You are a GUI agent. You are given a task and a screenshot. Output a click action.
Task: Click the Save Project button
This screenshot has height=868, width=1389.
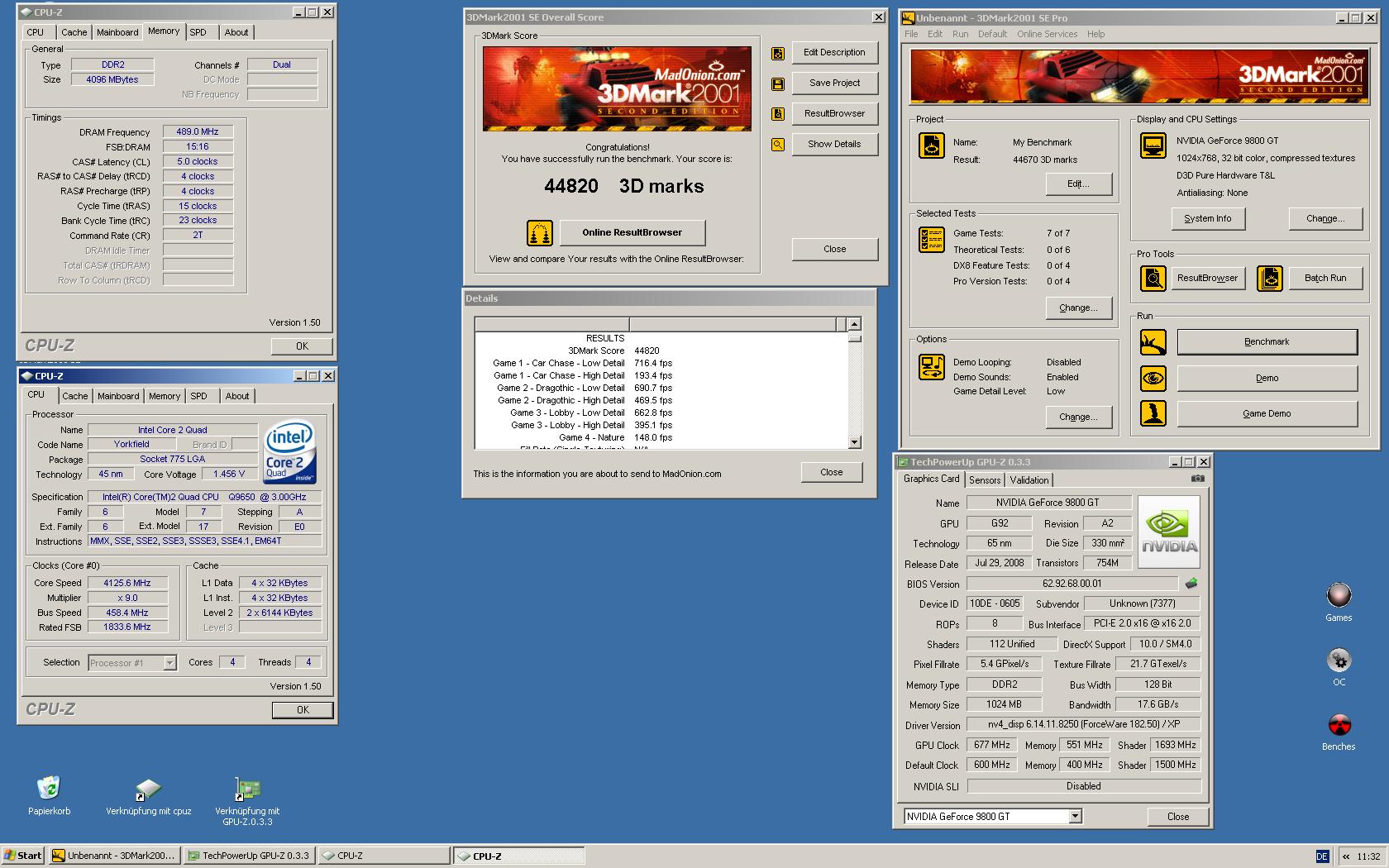(834, 83)
